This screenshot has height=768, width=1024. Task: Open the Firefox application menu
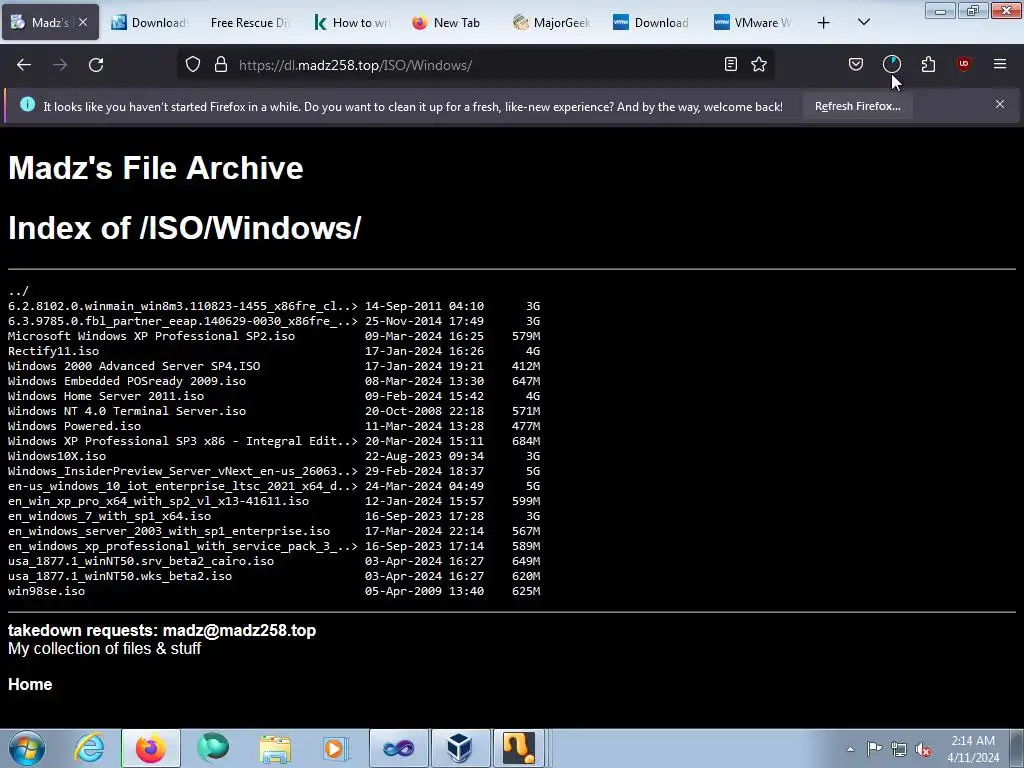click(x=1000, y=65)
